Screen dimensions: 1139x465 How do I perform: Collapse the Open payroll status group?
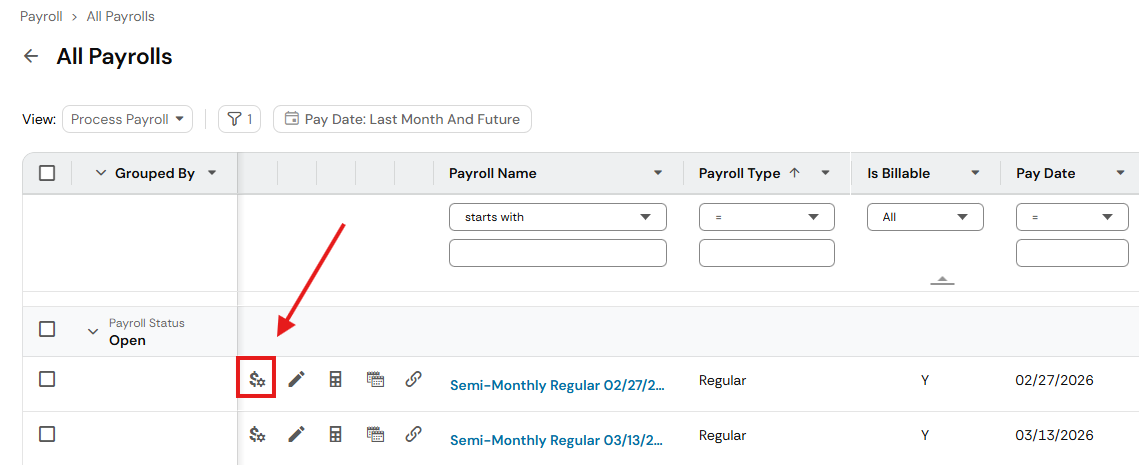[x=92, y=331]
